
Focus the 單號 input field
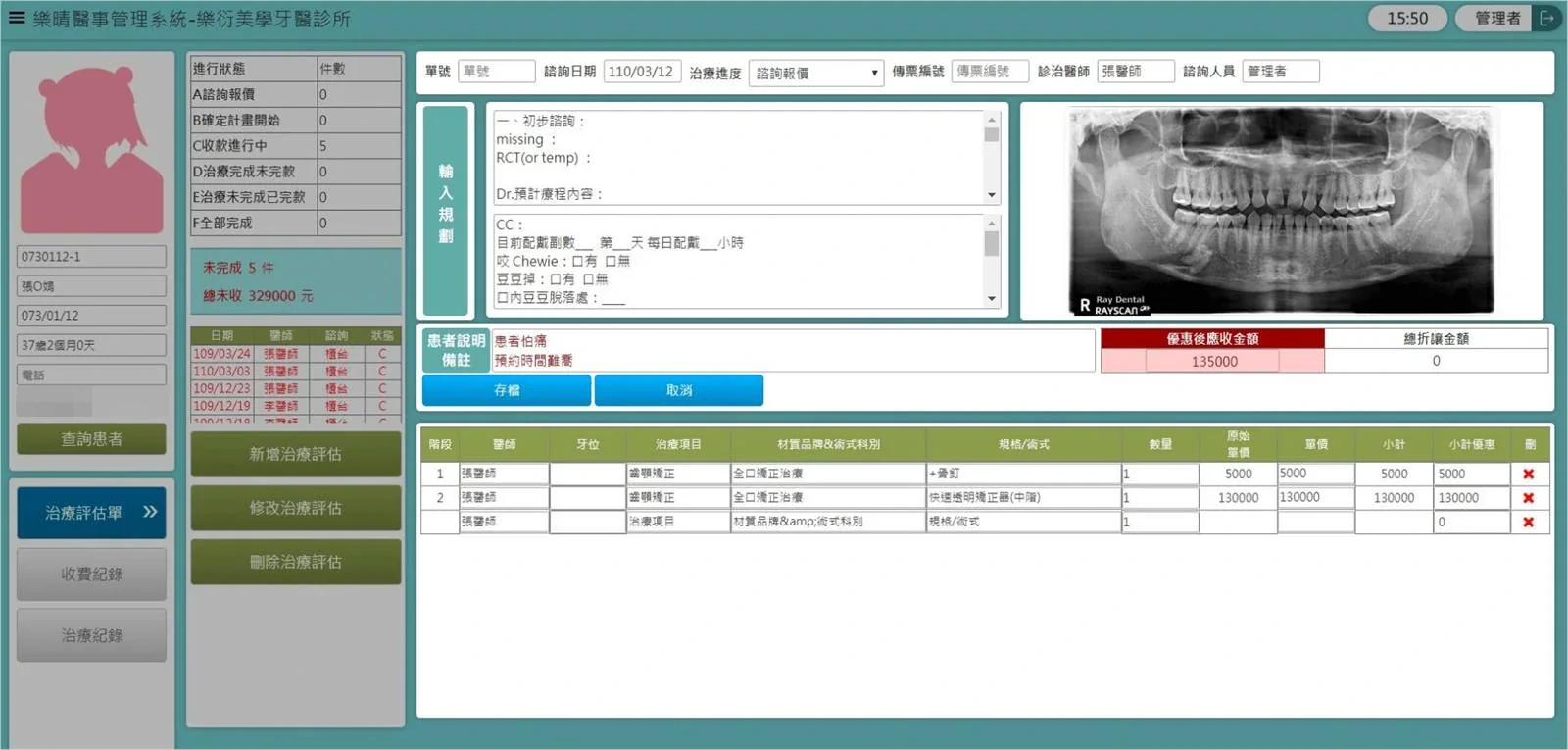(x=496, y=72)
